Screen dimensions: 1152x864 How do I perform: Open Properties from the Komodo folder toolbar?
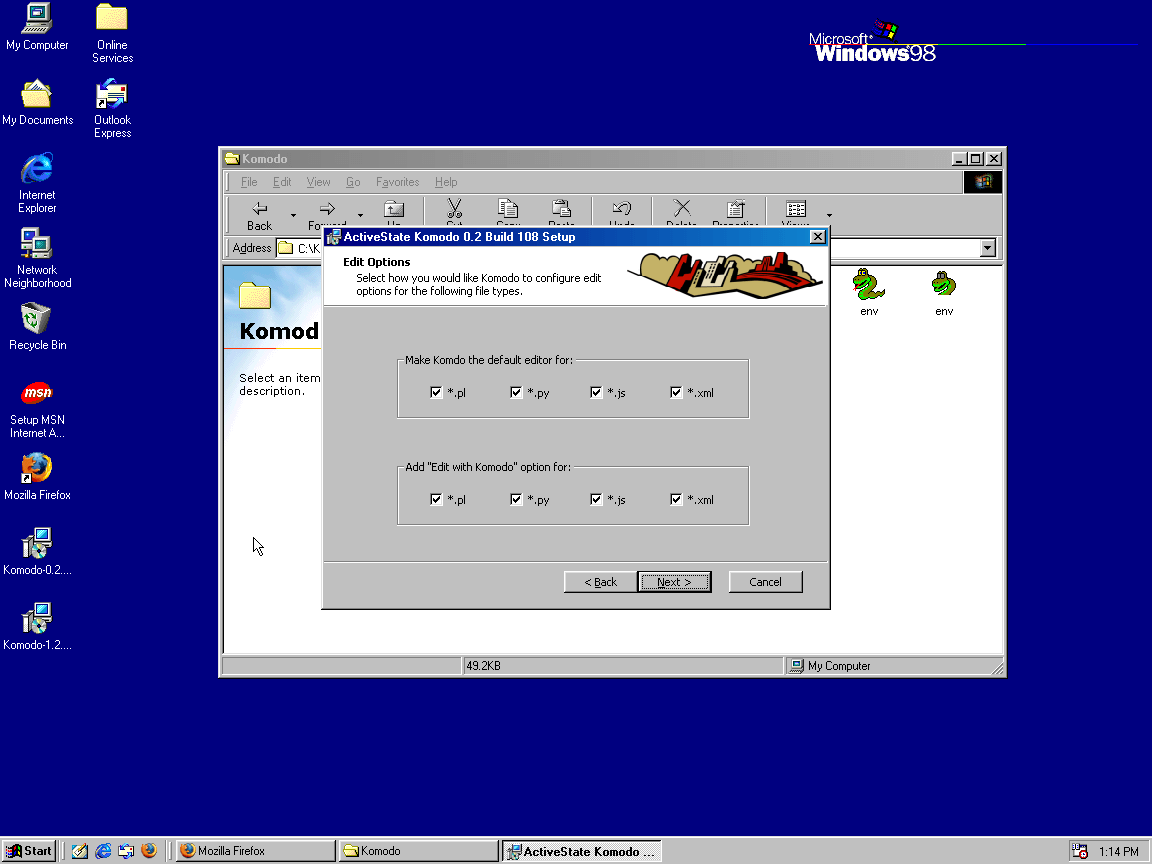click(x=735, y=209)
